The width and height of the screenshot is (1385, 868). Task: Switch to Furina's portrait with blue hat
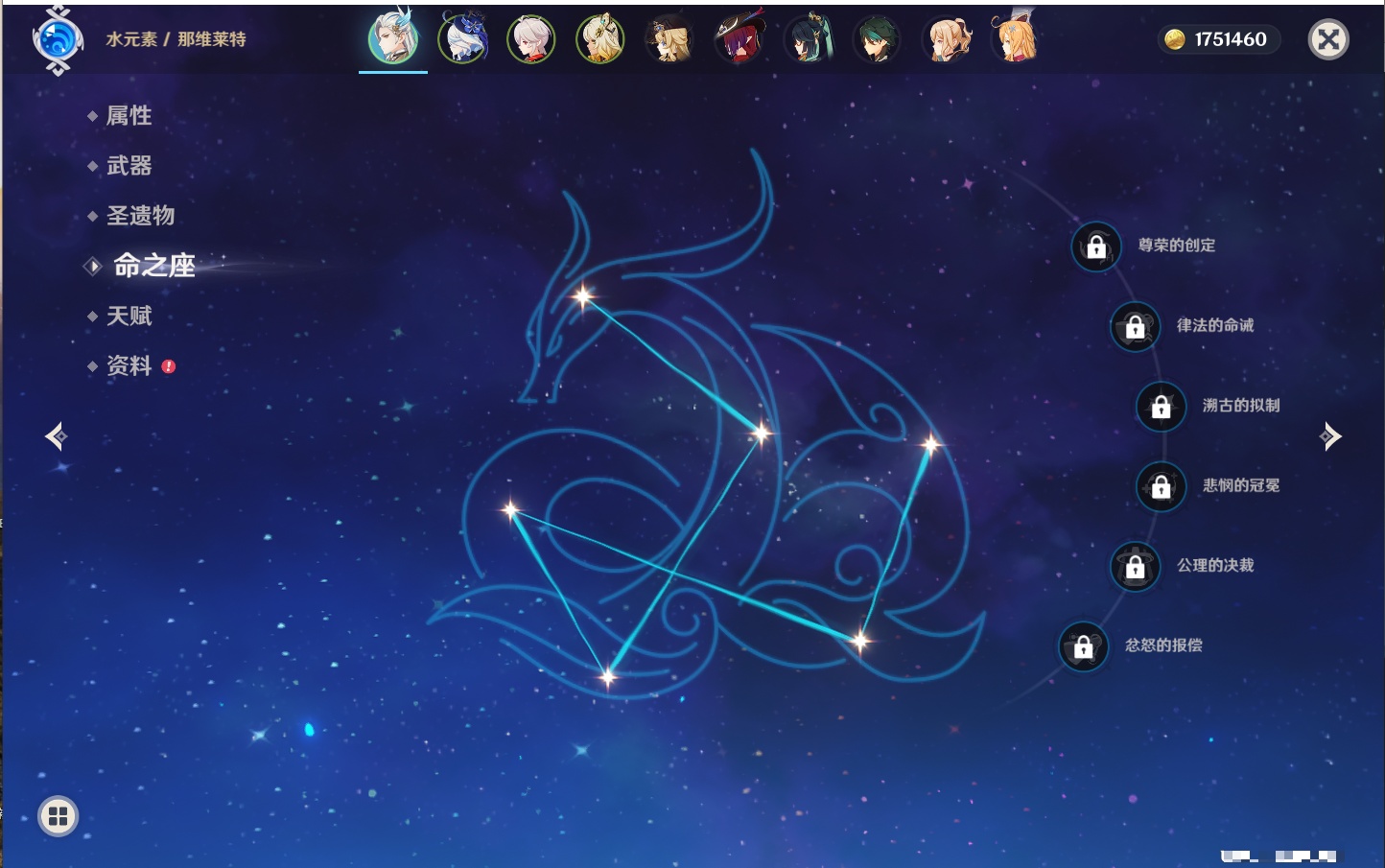(x=463, y=39)
